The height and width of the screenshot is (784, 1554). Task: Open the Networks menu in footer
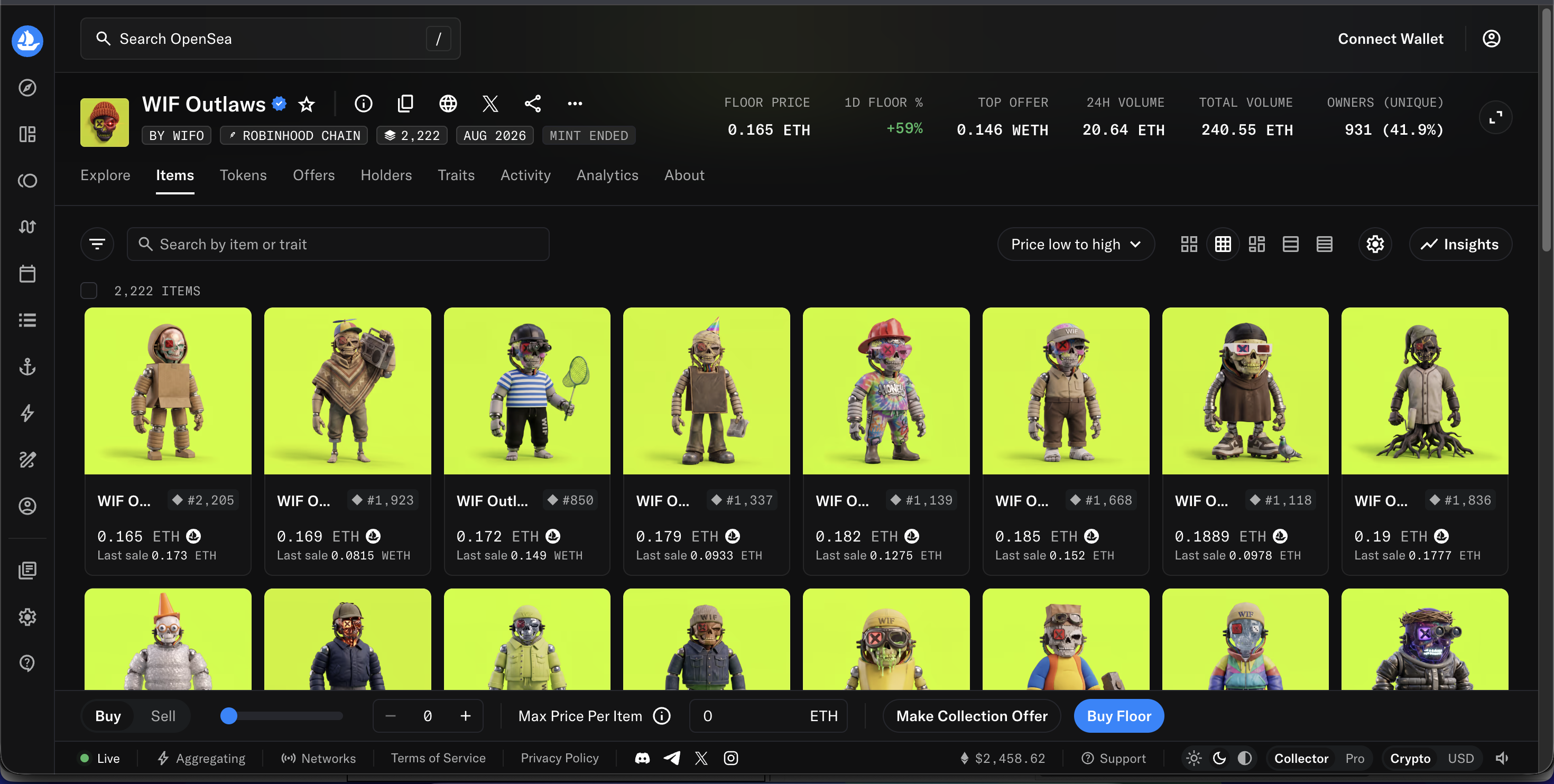tap(319, 758)
